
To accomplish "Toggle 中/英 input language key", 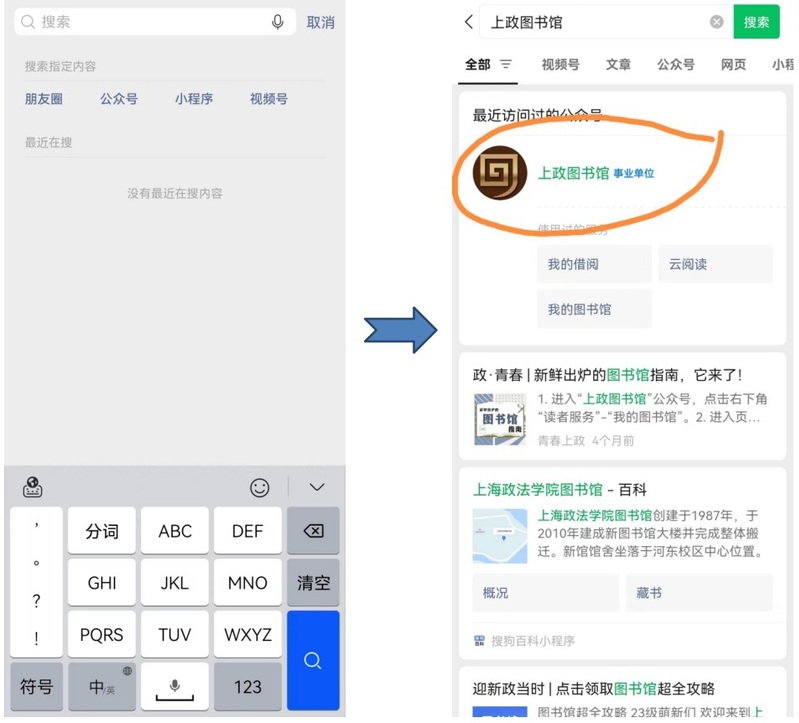I will [102, 686].
